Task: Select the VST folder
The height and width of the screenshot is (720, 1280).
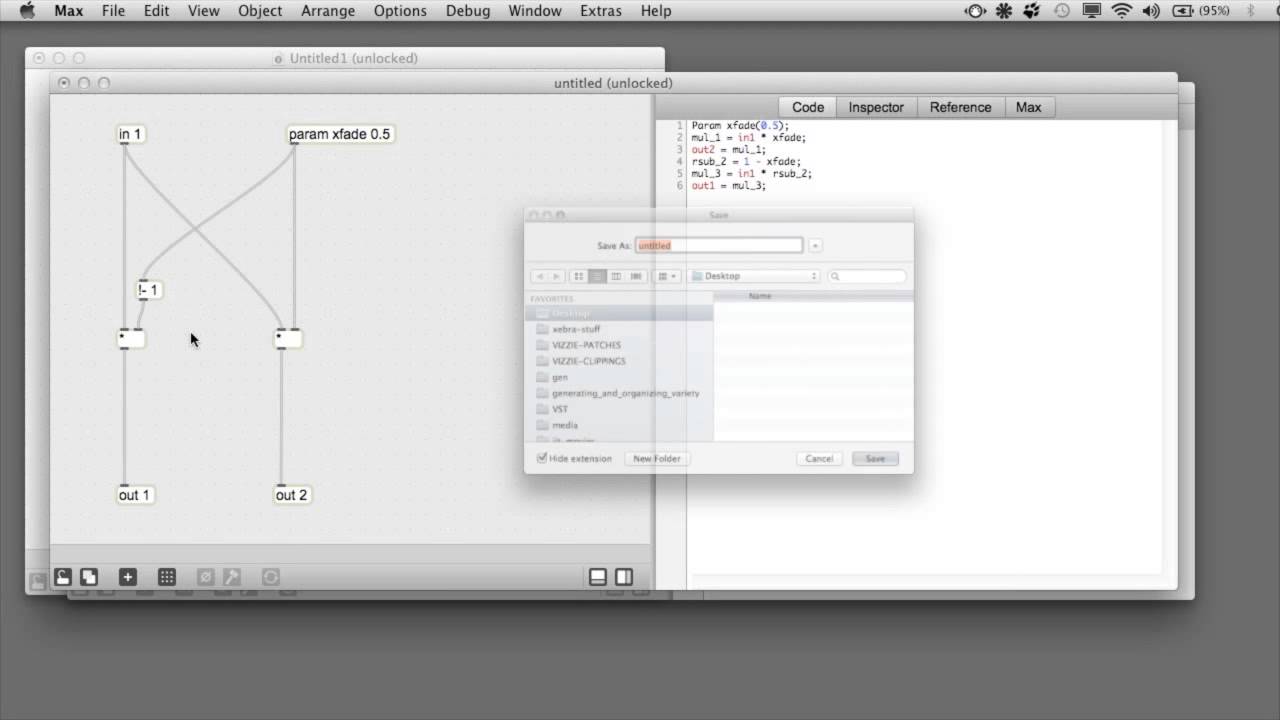Action: pyautogui.click(x=619, y=409)
